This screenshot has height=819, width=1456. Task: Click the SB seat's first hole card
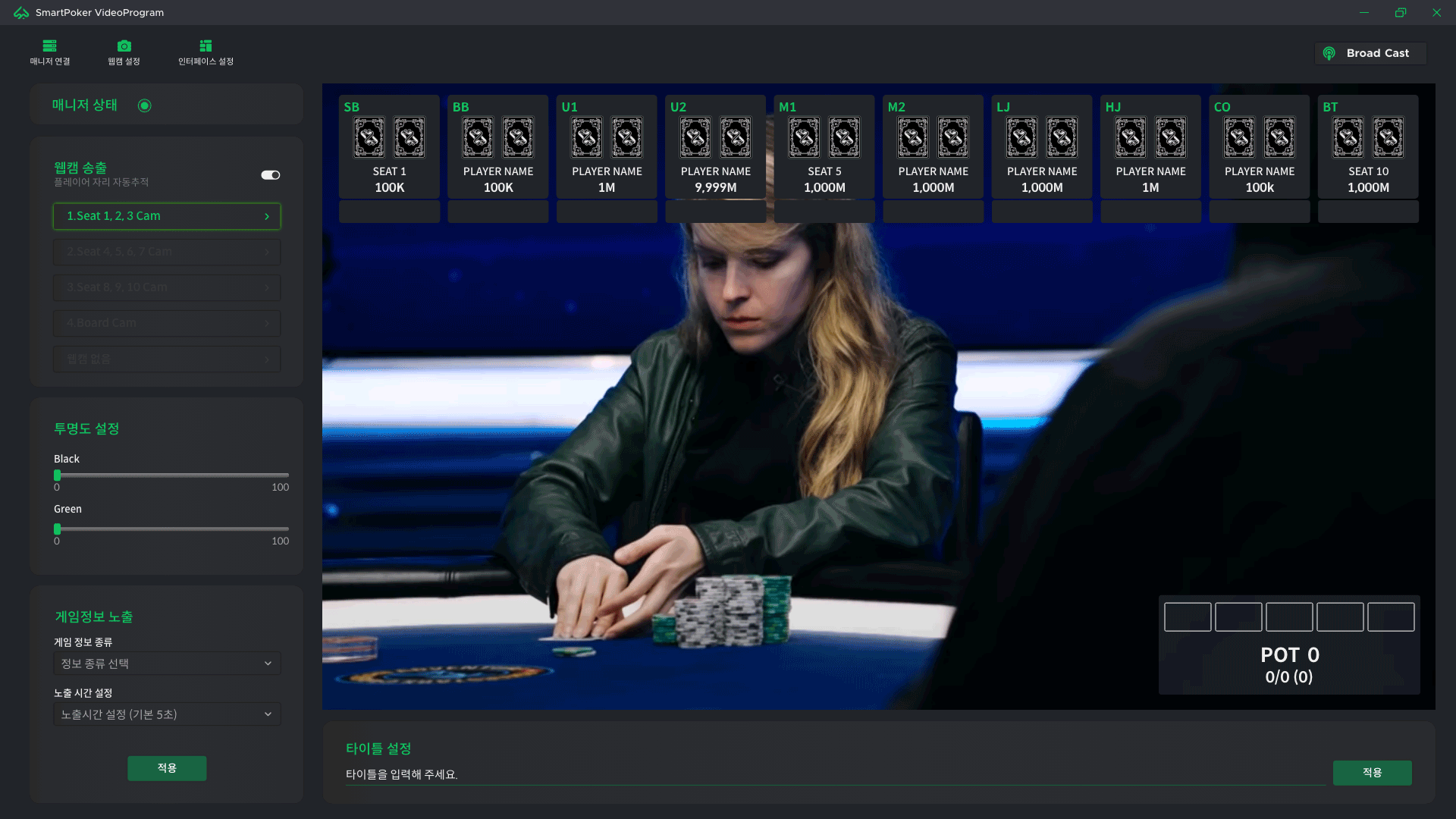369,137
